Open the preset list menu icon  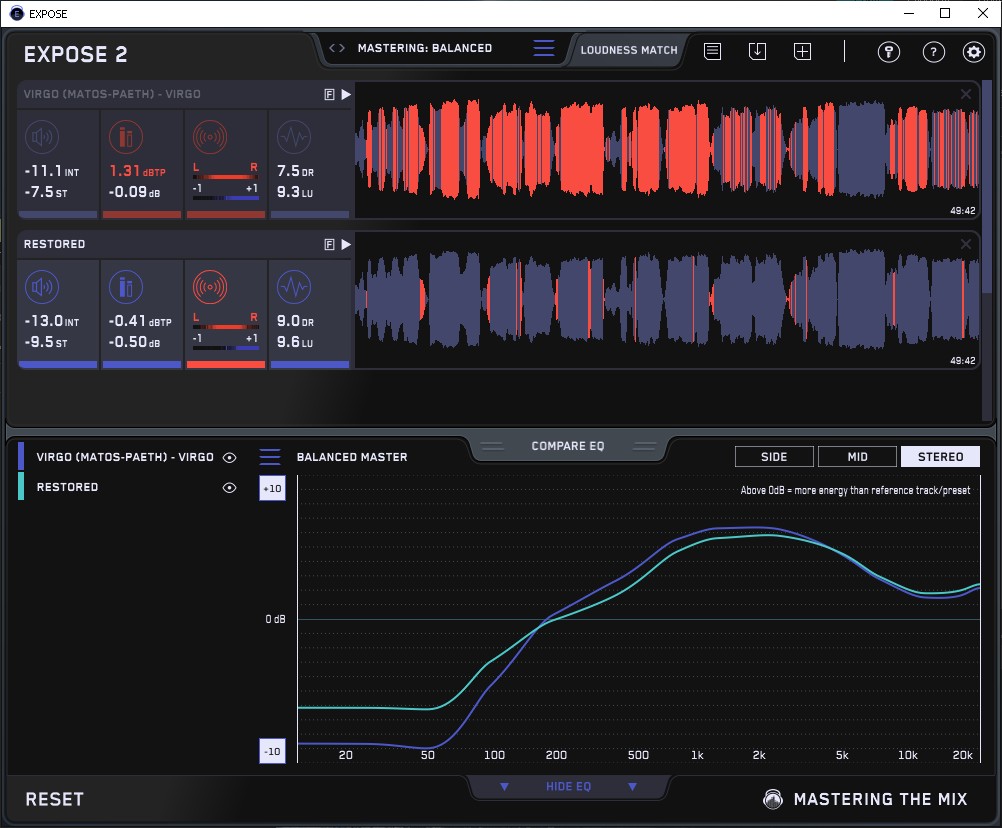pos(543,48)
